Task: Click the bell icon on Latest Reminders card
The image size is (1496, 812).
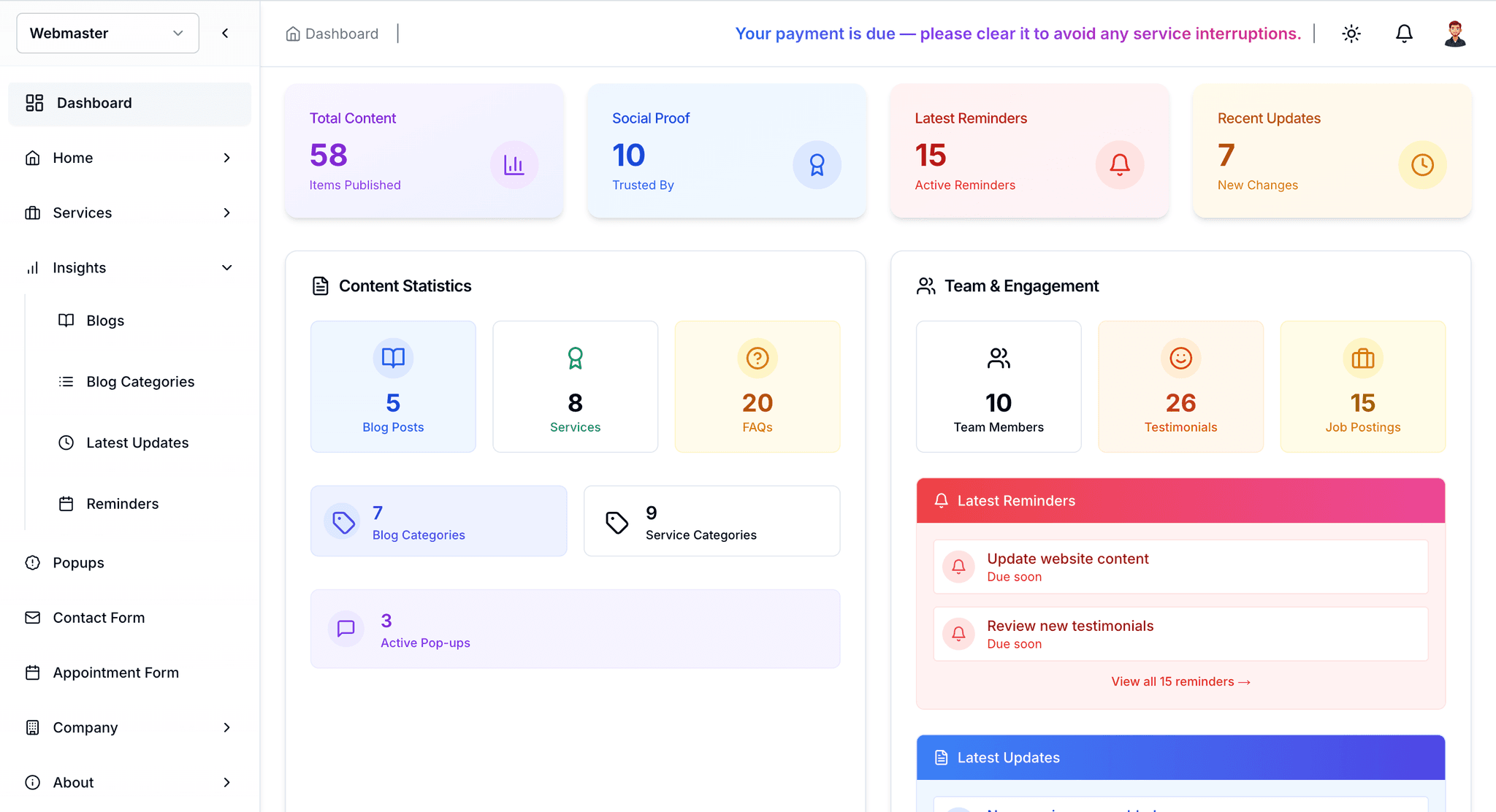Action: (1120, 165)
